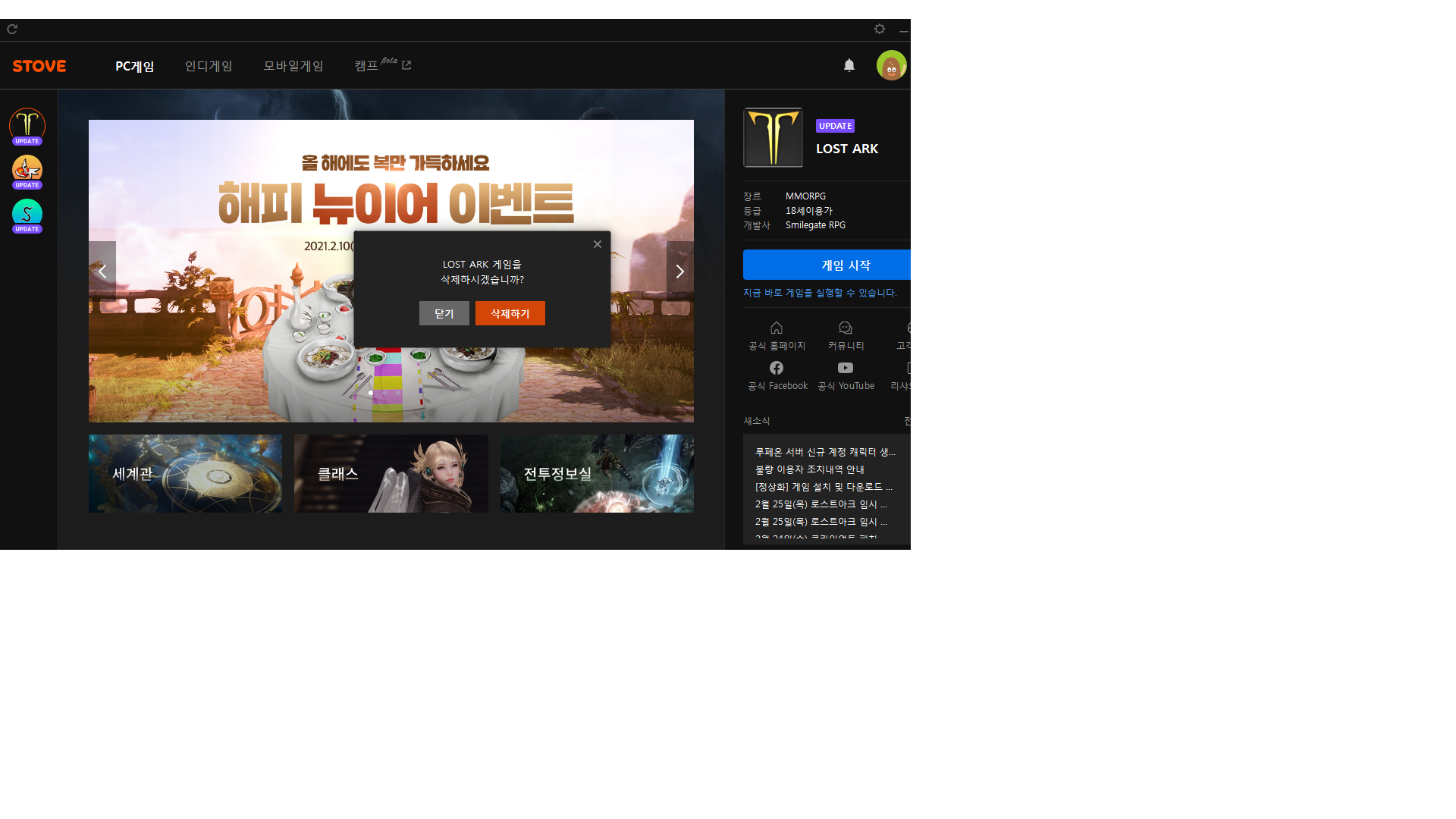Click the MMORPG genre text

pyautogui.click(x=805, y=196)
